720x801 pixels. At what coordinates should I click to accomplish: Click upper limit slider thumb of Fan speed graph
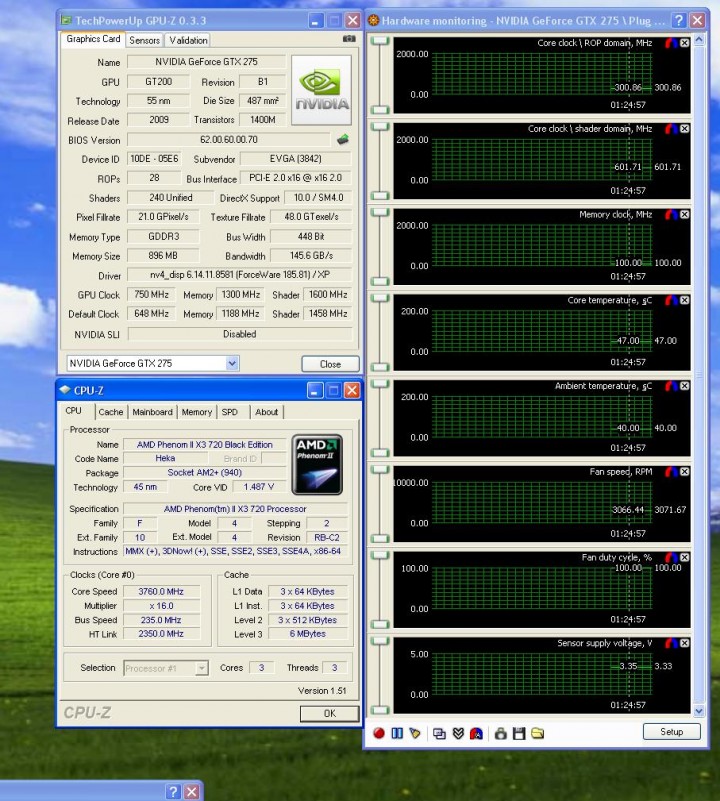coord(380,470)
